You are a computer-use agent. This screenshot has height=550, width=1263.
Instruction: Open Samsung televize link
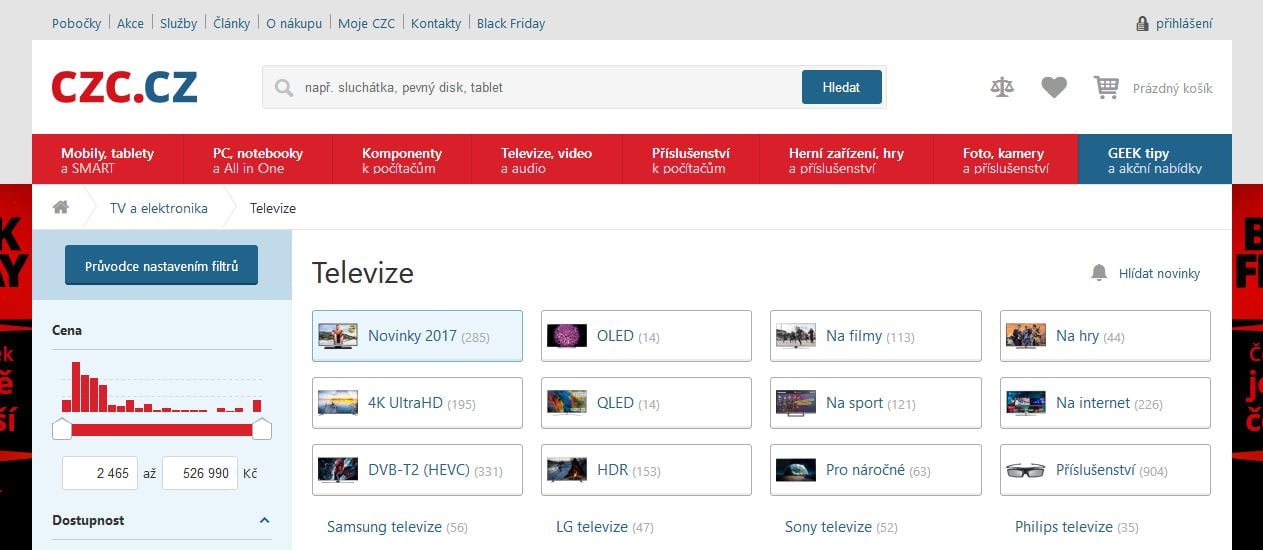384,527
